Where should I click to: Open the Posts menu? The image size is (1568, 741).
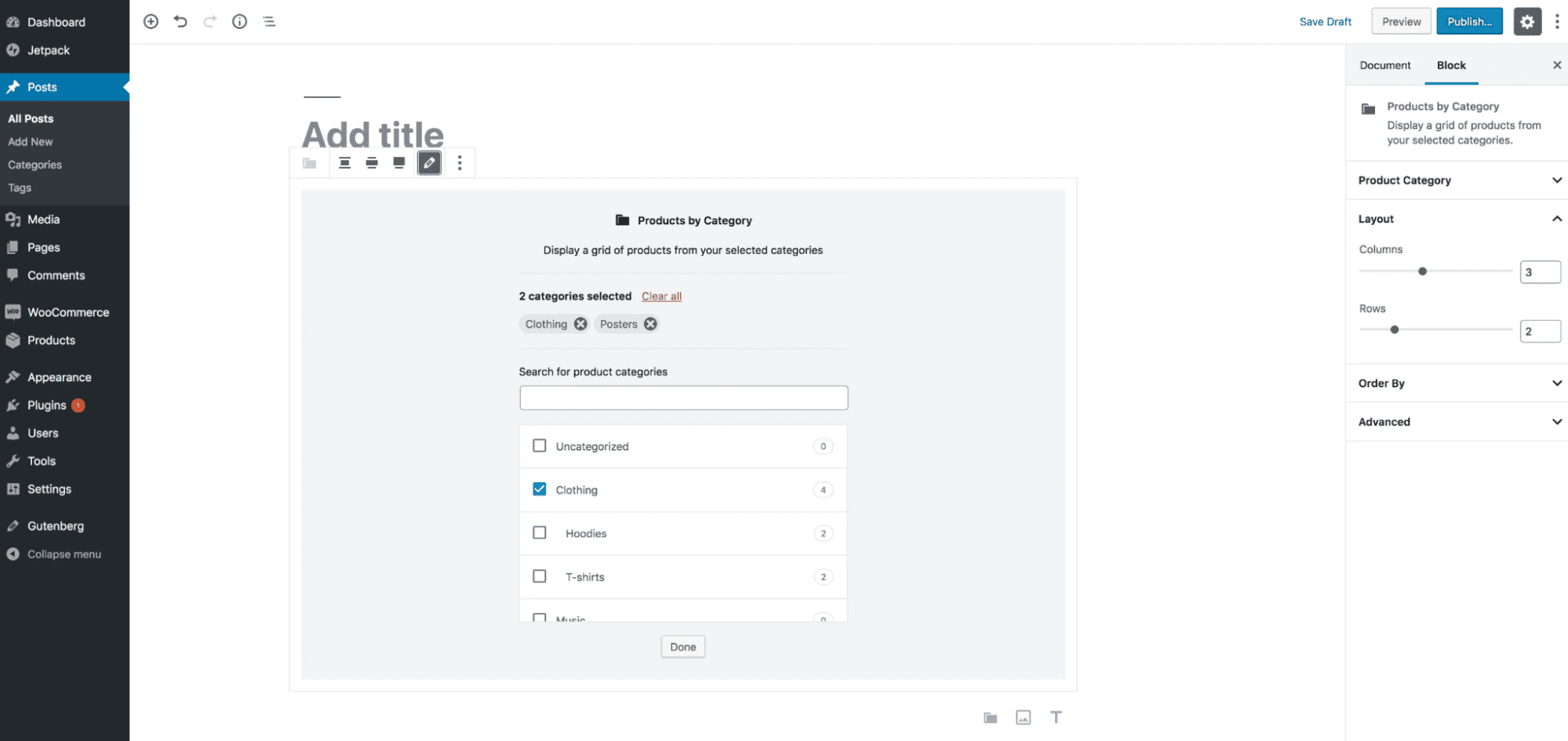click(x=64, y=87)
